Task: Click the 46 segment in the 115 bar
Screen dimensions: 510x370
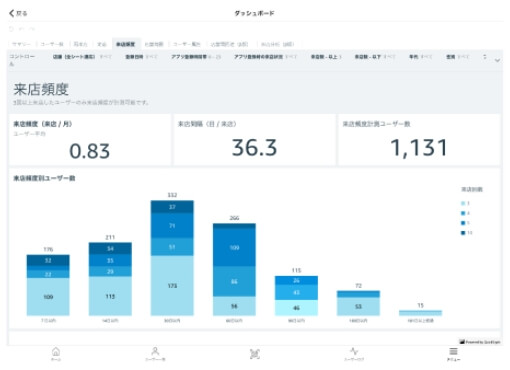Action: pyautogui.click(x=296, y=308)
